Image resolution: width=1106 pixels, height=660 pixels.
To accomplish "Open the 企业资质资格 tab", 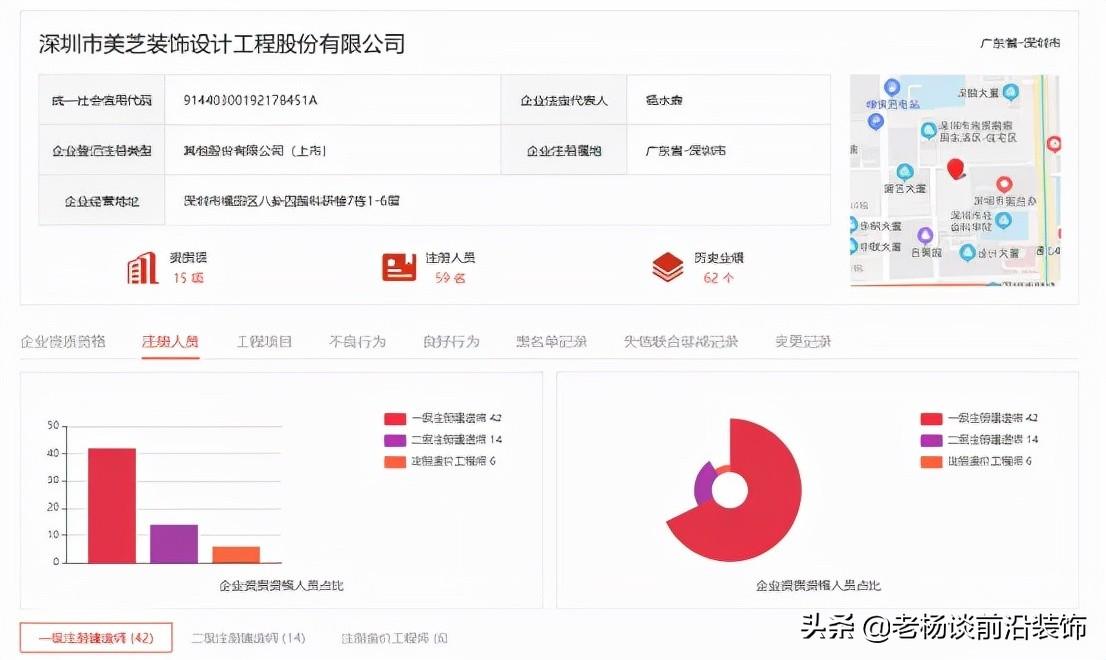I will click(63, 342).
